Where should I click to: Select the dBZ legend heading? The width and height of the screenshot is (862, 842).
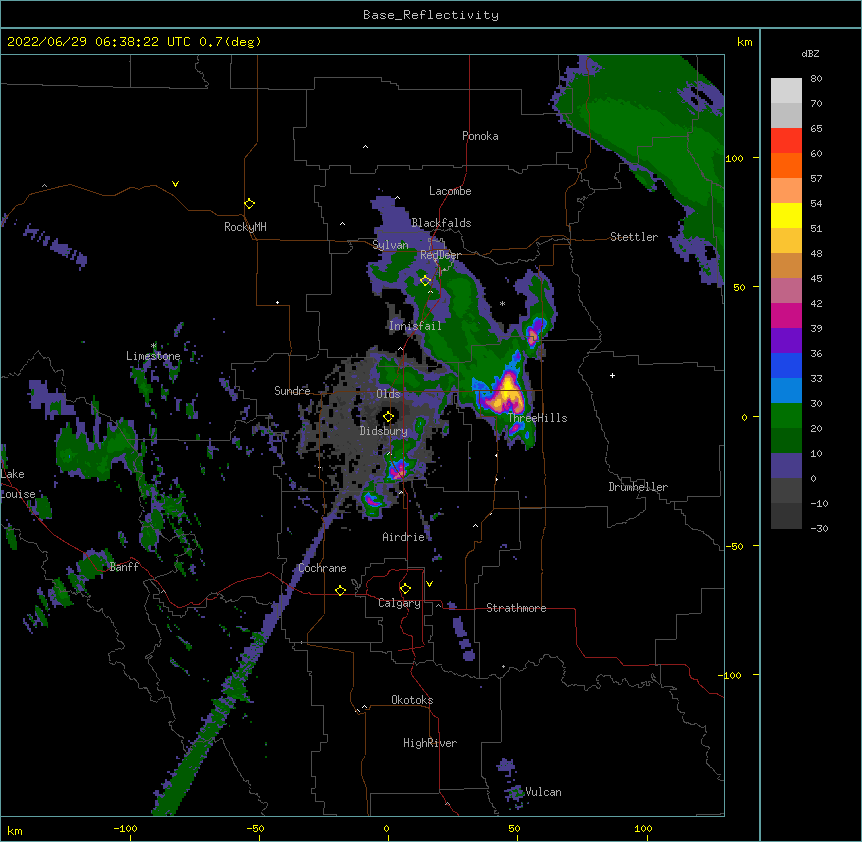pos(810,53)
